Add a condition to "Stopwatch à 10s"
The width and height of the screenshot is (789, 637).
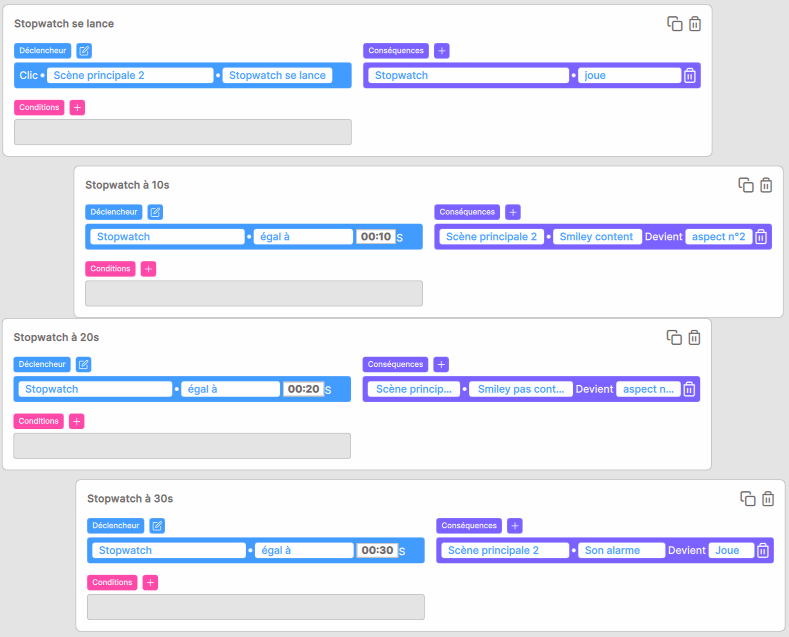click(x=148, y=269)
